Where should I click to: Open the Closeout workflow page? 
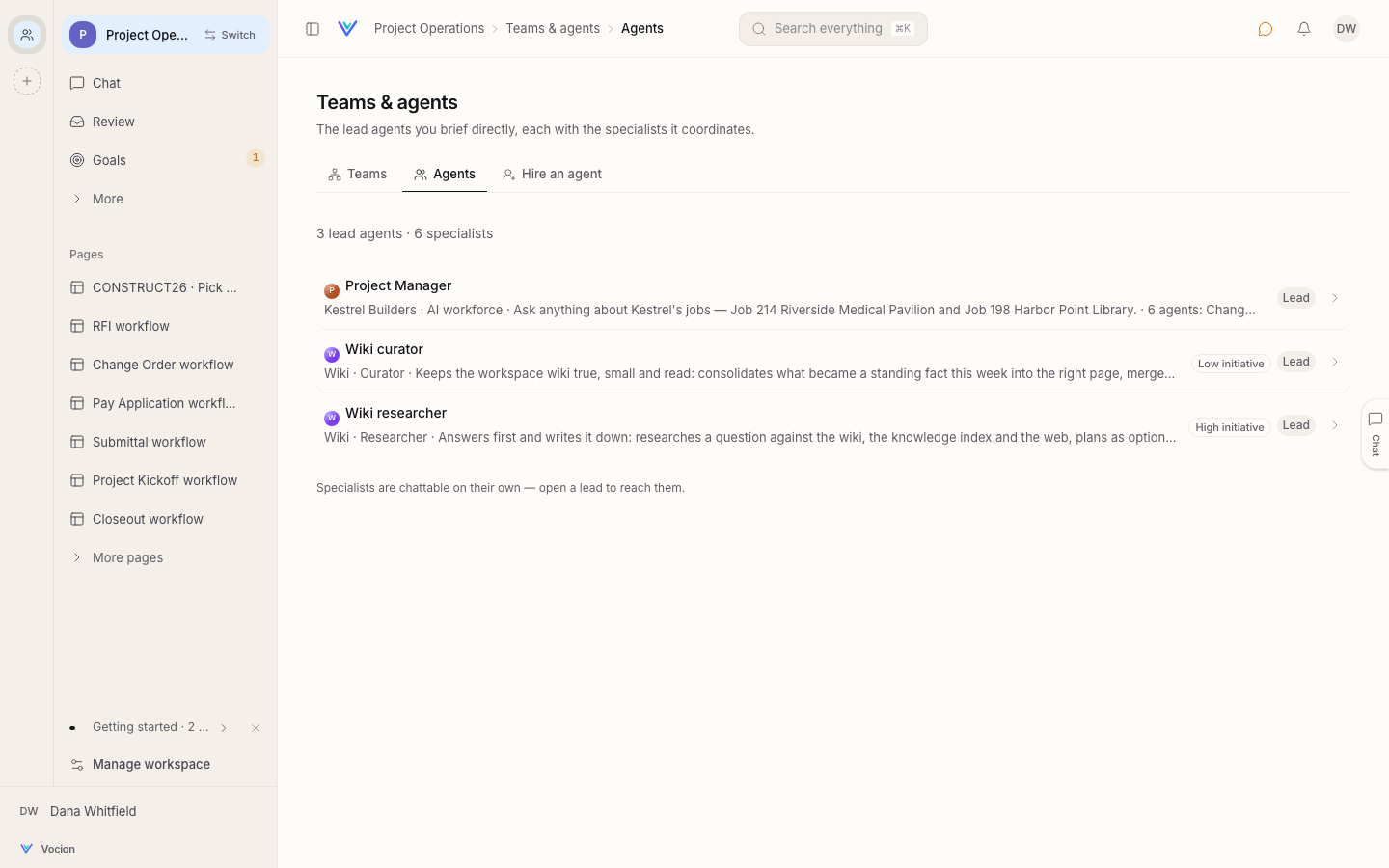coord(165,519)
